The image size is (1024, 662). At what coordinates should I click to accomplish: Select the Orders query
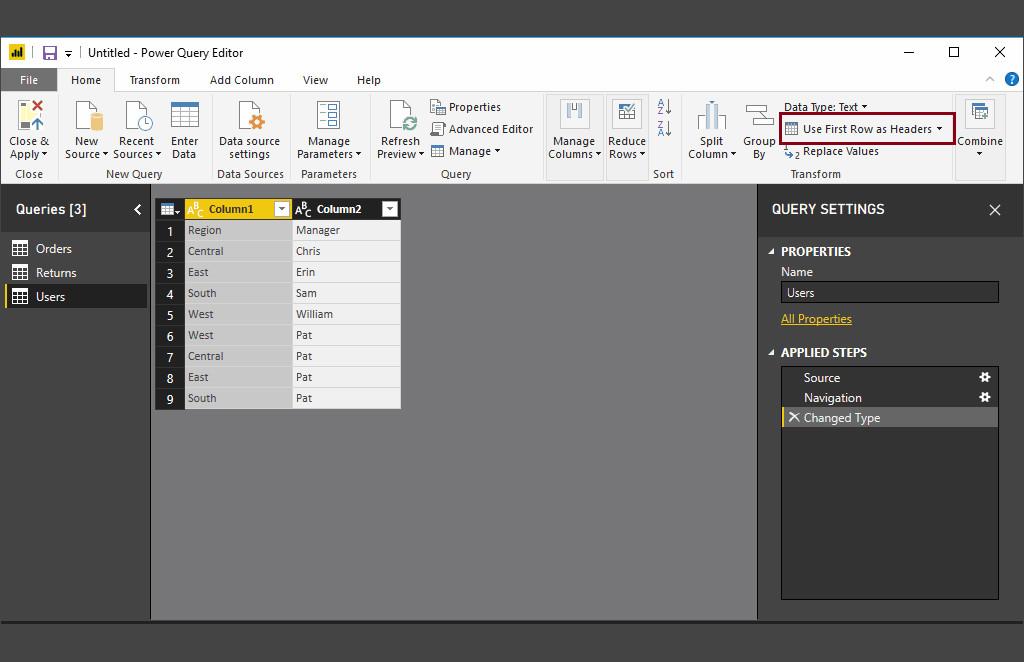pyautogui.click(x=53, y=249)
